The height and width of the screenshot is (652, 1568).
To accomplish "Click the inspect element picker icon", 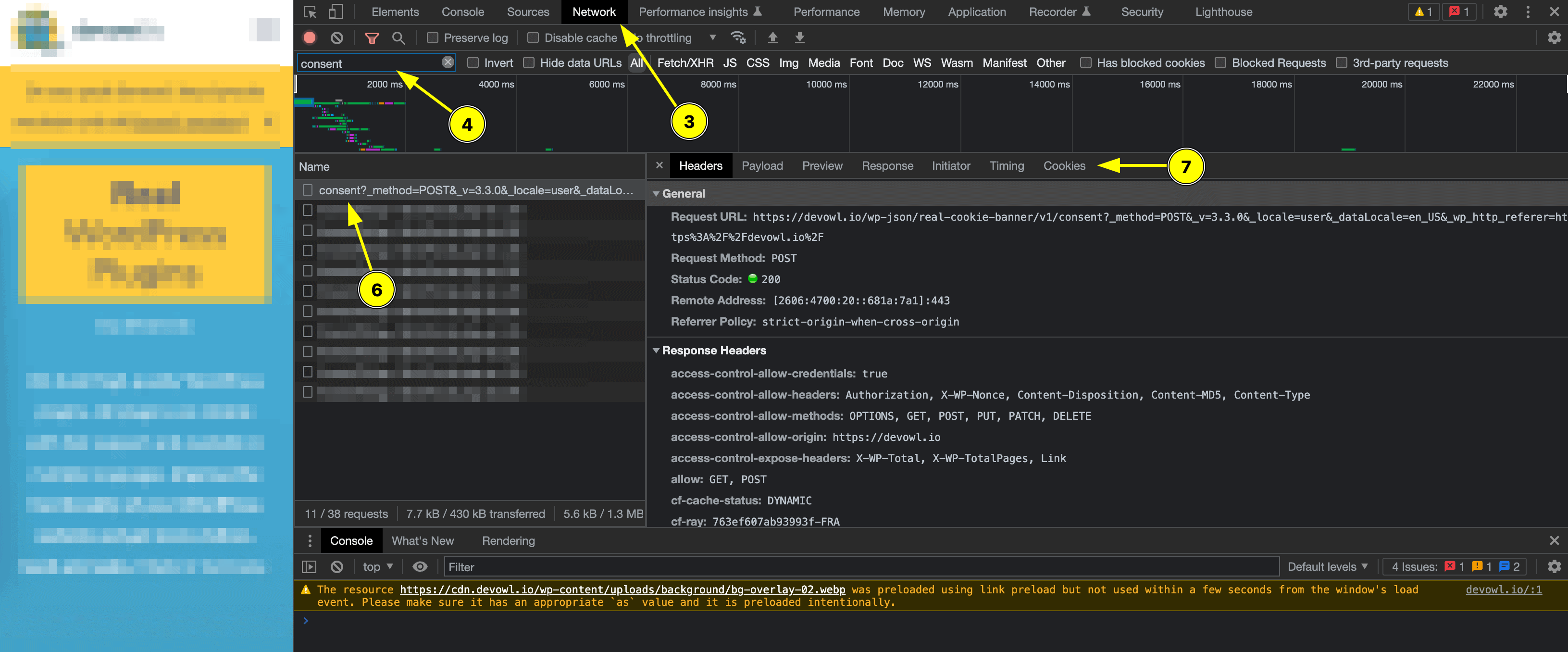I will pos(310,12).
